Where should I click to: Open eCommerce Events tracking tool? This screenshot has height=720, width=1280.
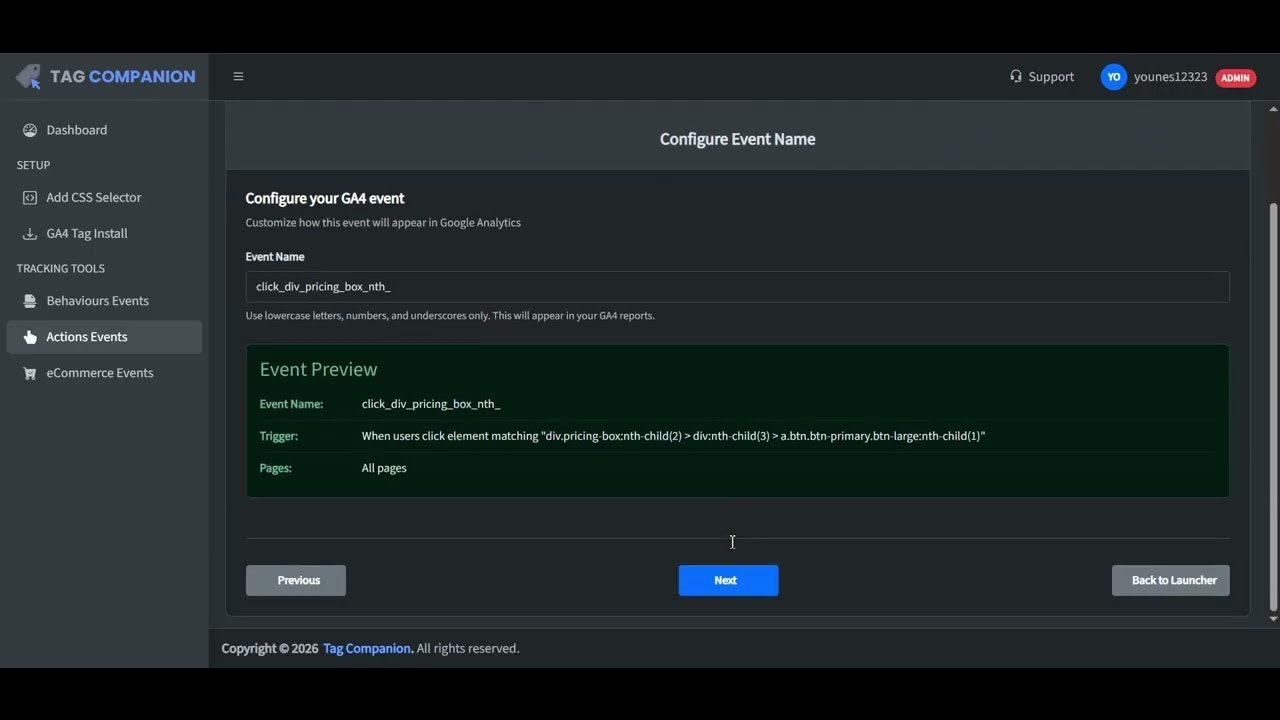[104, 373]
